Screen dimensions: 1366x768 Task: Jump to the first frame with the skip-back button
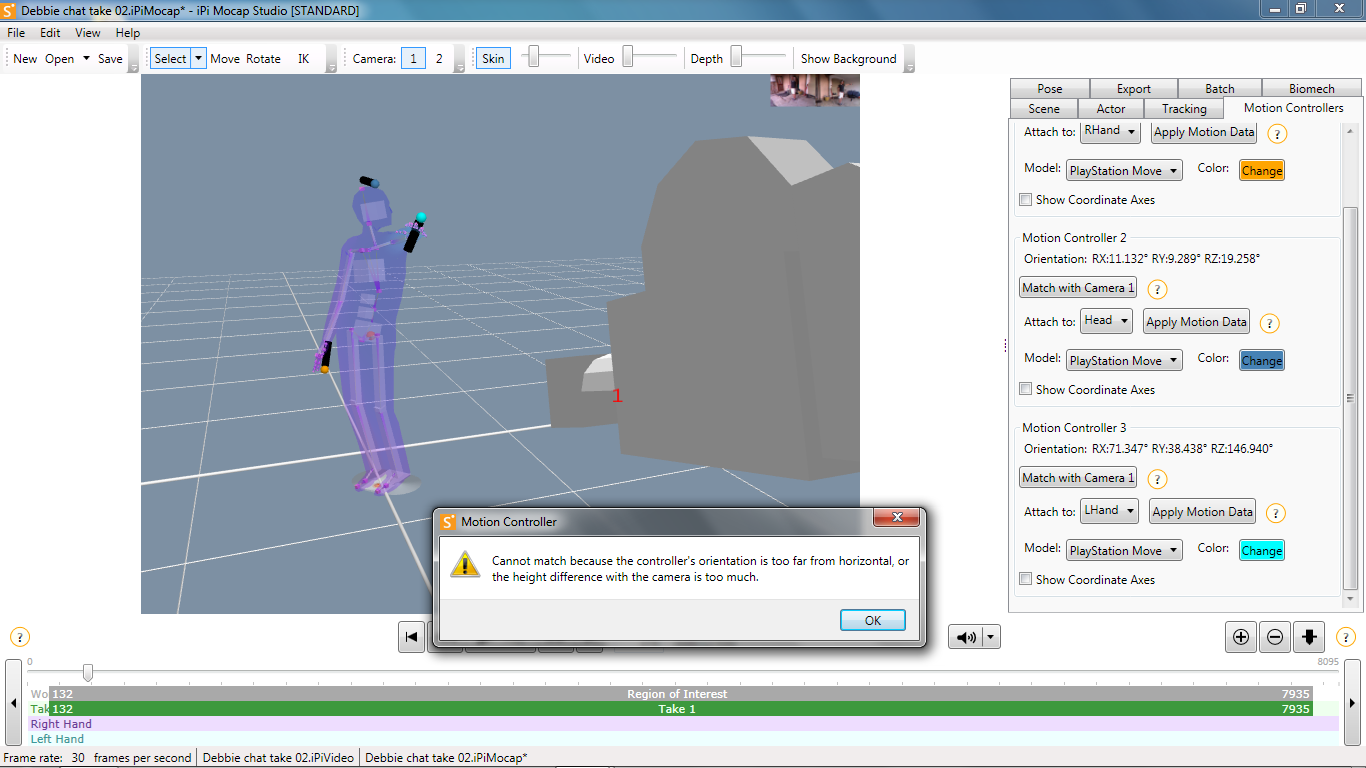tap(412, 637)
